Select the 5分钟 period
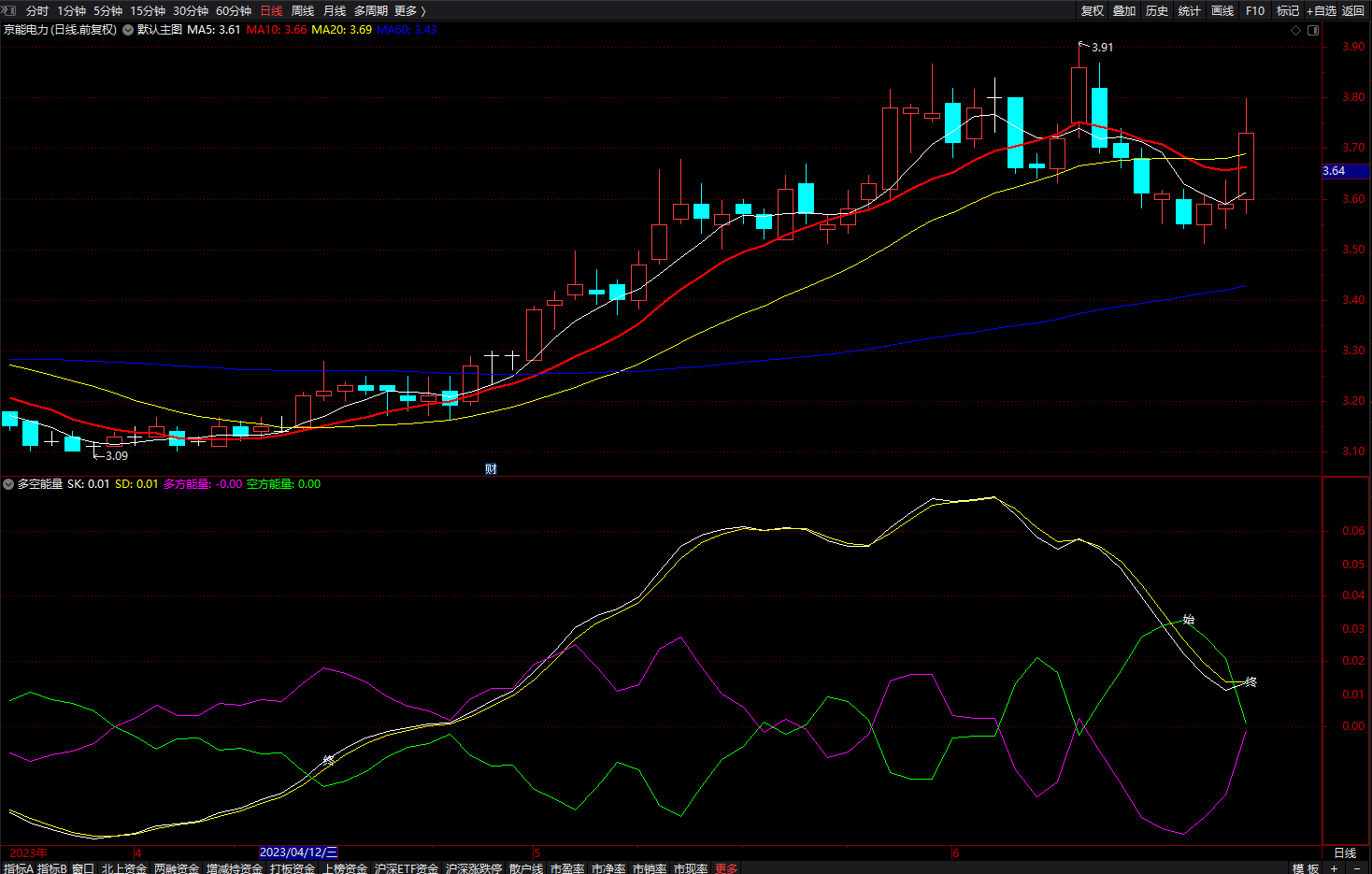1372x874 pixels. pyautogui.click(x=107, y=11)
